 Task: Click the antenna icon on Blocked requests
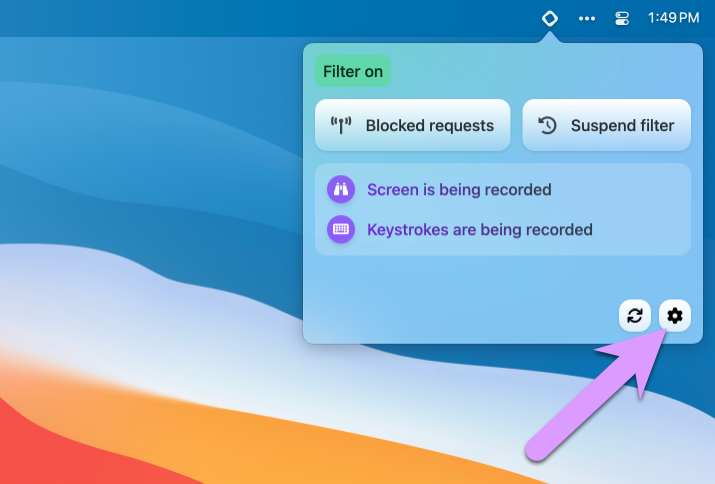click(x=342, y=126)
